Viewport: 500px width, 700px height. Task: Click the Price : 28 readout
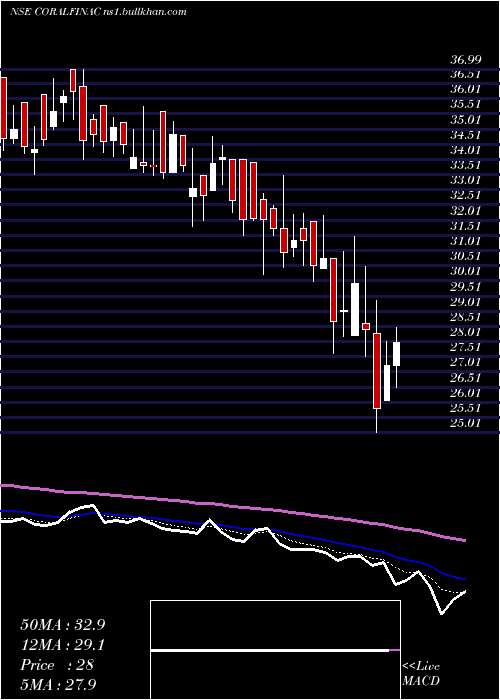coord(57,665)
